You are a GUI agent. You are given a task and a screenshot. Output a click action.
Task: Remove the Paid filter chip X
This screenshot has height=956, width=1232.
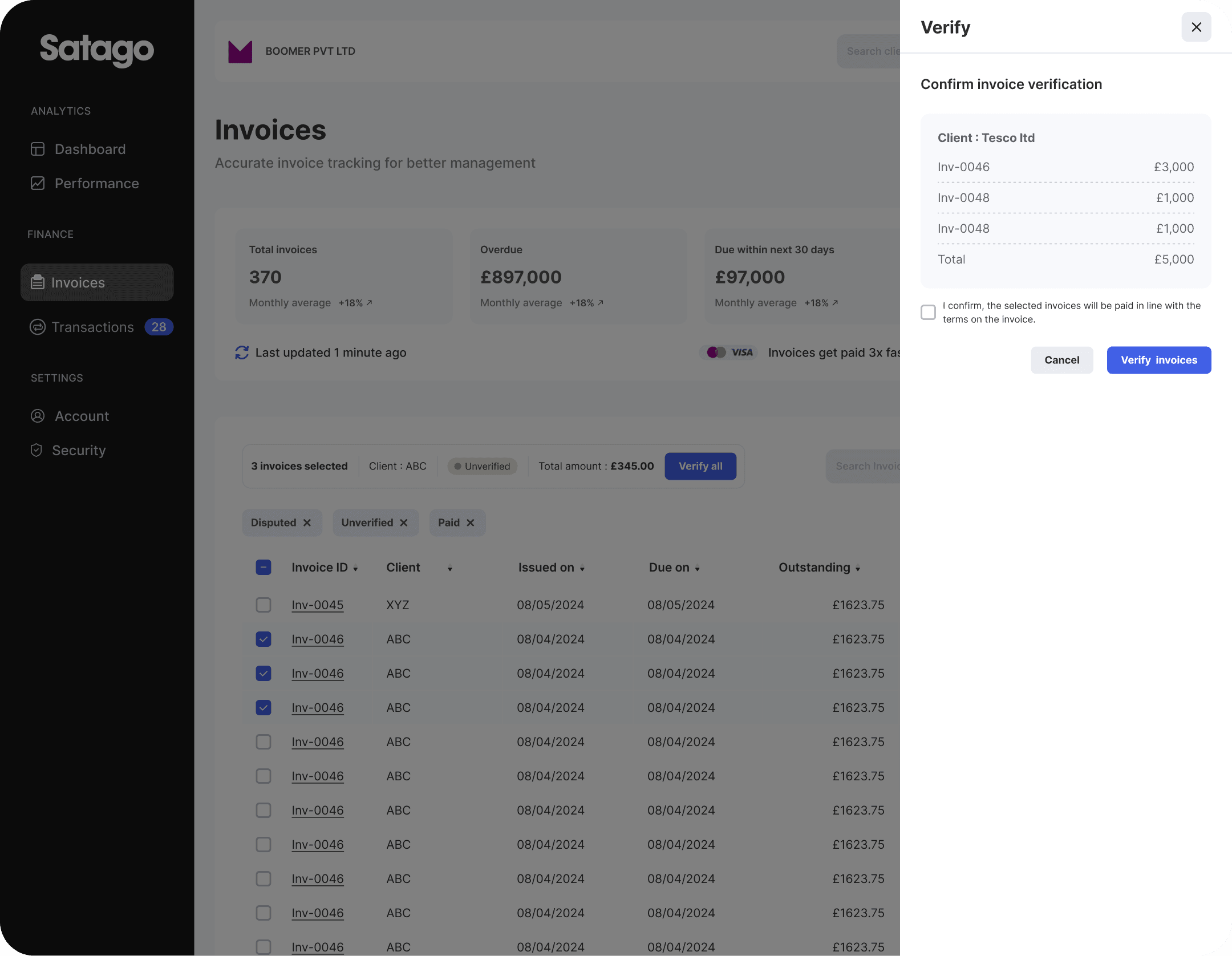pyautogui.click(x=471, y=523)
